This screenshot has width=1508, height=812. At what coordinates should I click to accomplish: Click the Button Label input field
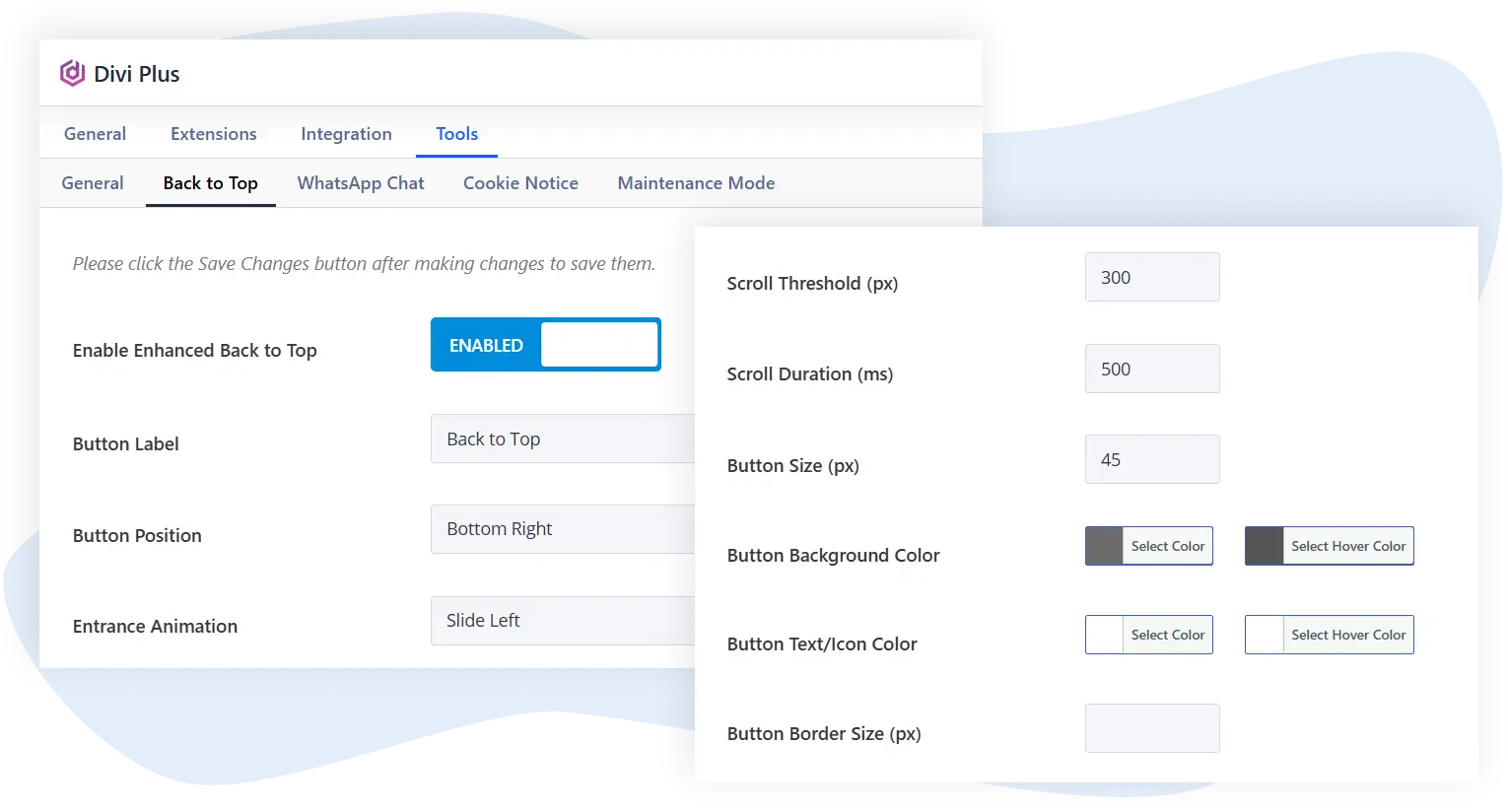pos(563,439)
